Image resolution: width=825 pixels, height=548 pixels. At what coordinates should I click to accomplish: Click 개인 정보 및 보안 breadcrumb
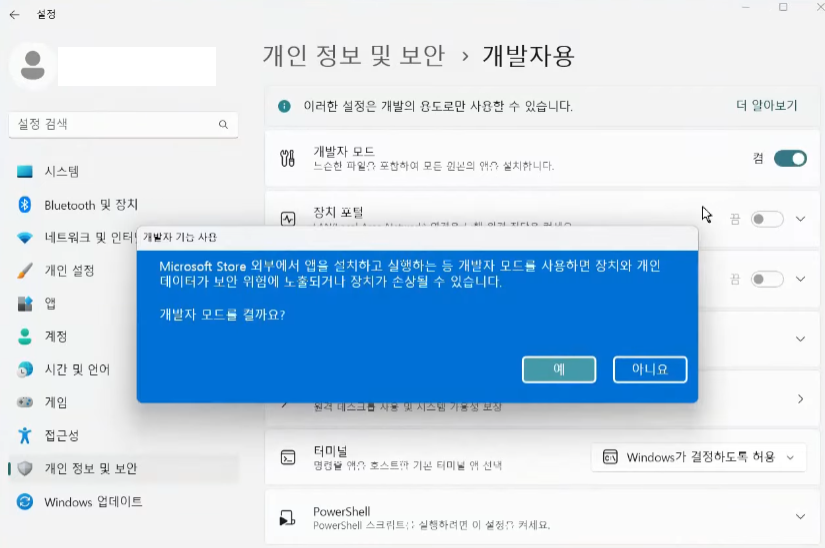[354, 56]
